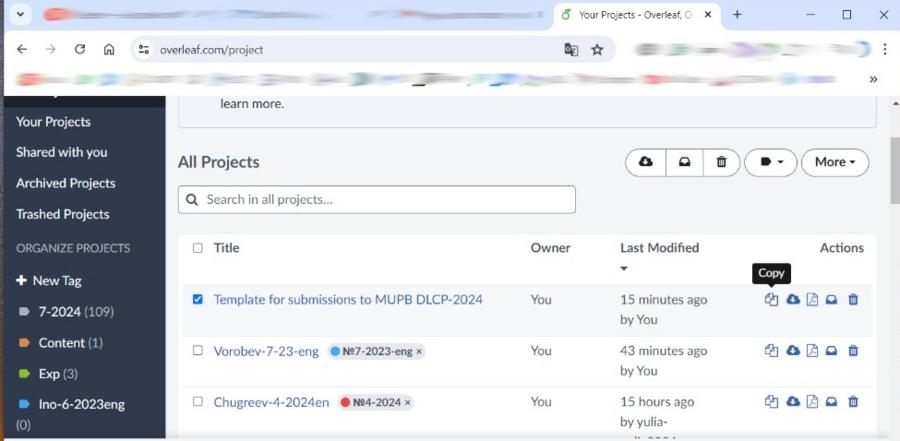Viewport: 900px width, 441px height.
Task: Open browser home page
Action: [109, 49]
